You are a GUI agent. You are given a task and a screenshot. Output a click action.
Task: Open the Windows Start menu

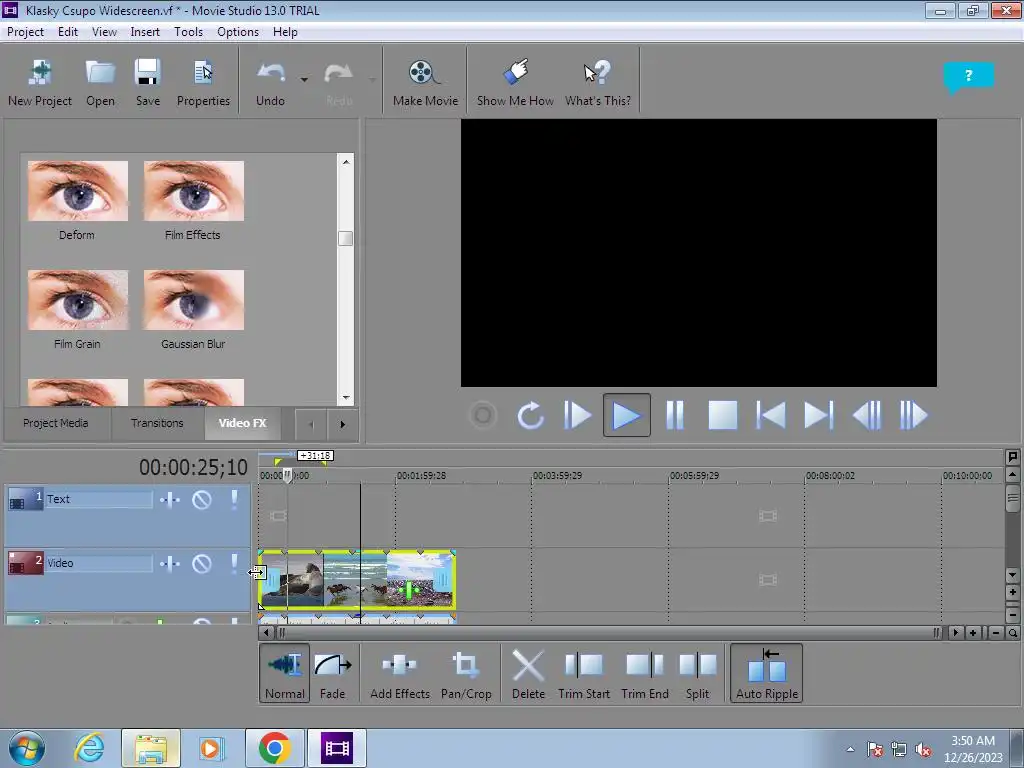[27, 748]
